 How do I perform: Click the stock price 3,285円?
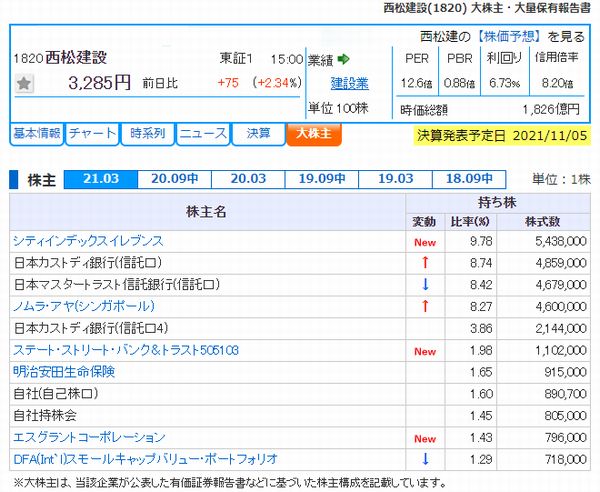99,83
